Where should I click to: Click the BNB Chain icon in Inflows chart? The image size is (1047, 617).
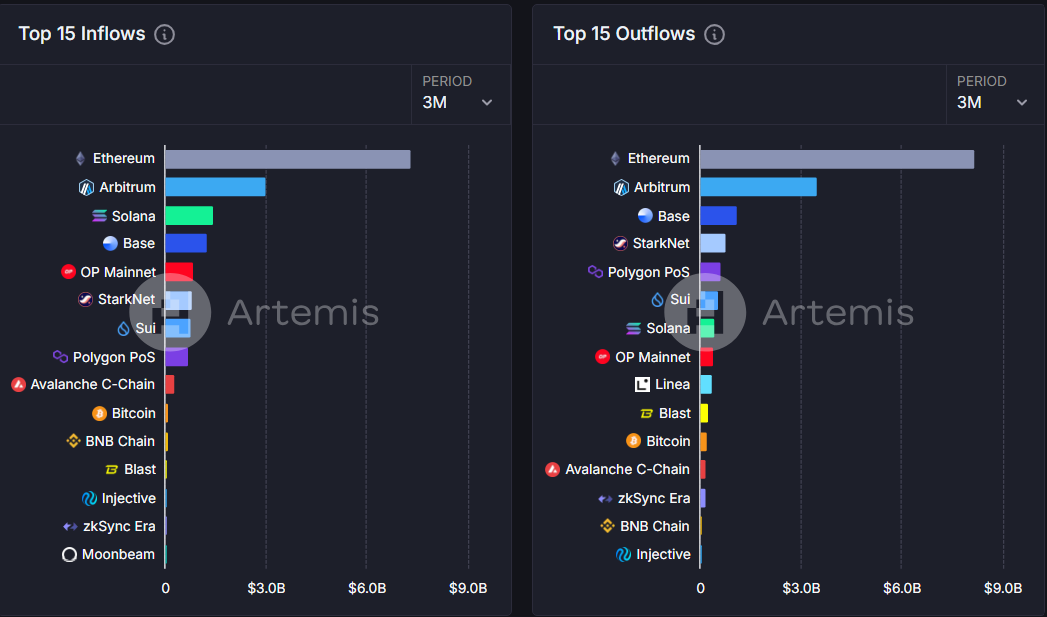73,441
